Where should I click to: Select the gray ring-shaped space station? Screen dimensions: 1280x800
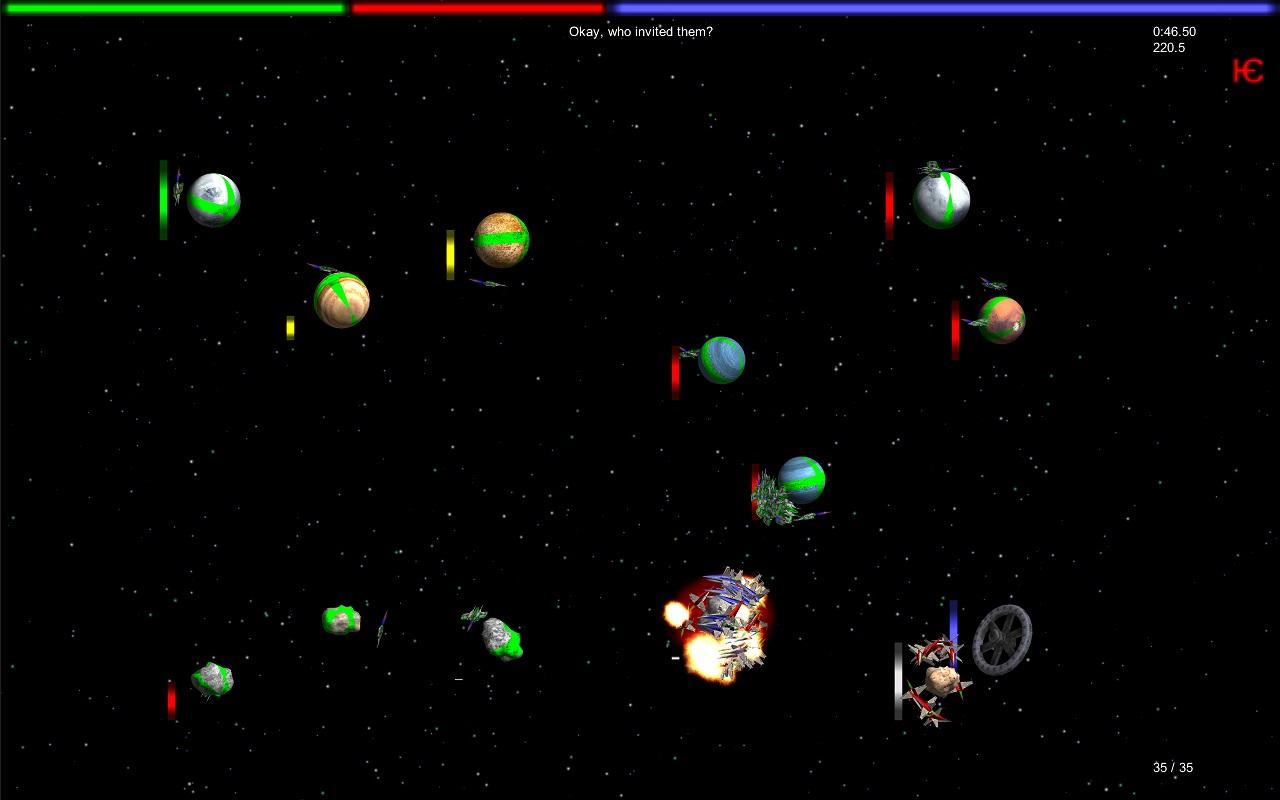click(x=1002, y=639)
